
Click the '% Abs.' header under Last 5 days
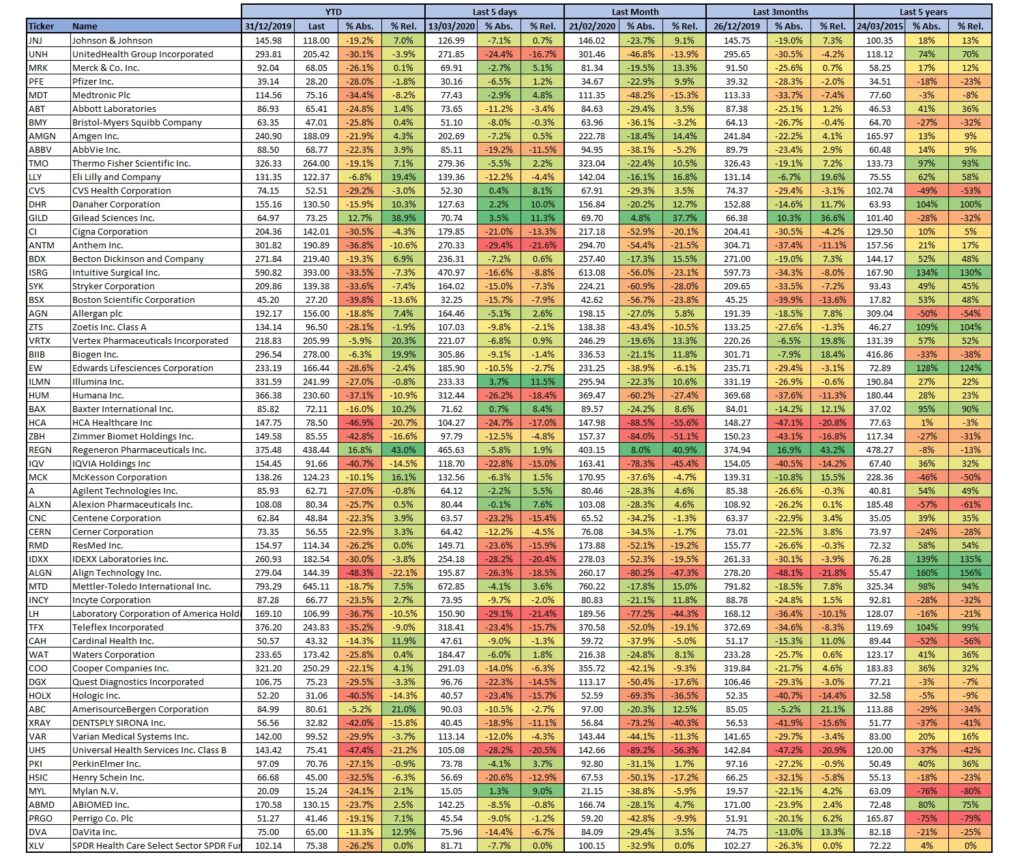click(x=498, y=26)
